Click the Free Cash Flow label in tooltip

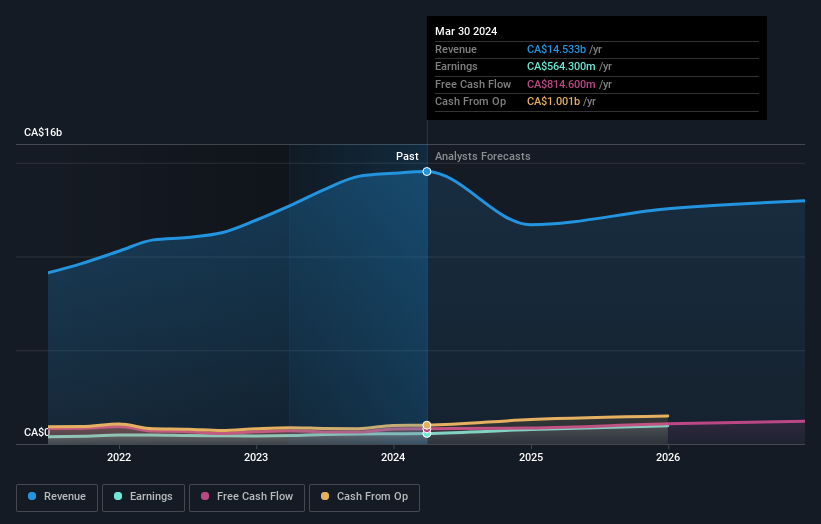tap(473, 84)
